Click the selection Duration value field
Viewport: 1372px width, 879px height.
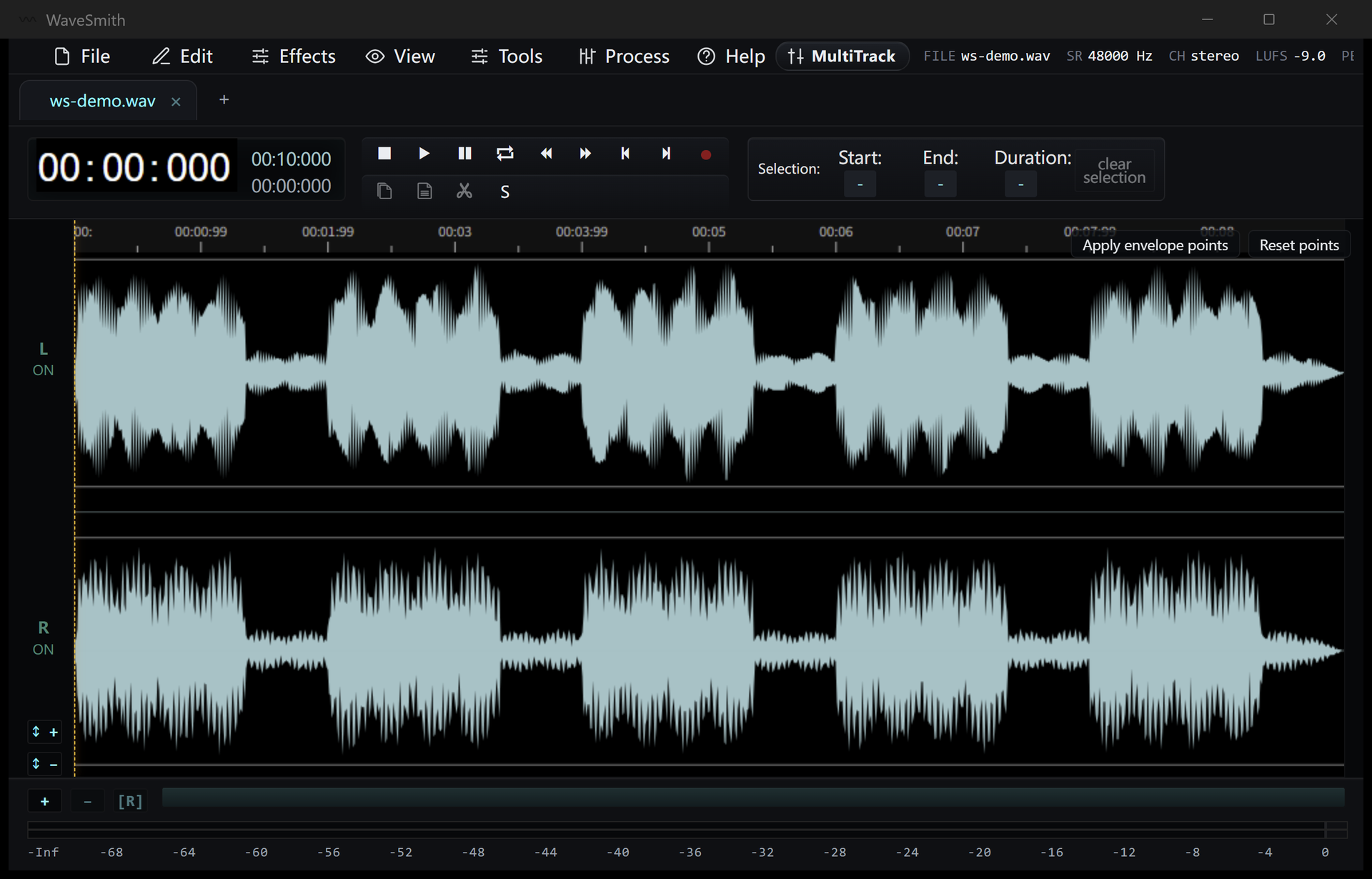[x=1020, y=184]
